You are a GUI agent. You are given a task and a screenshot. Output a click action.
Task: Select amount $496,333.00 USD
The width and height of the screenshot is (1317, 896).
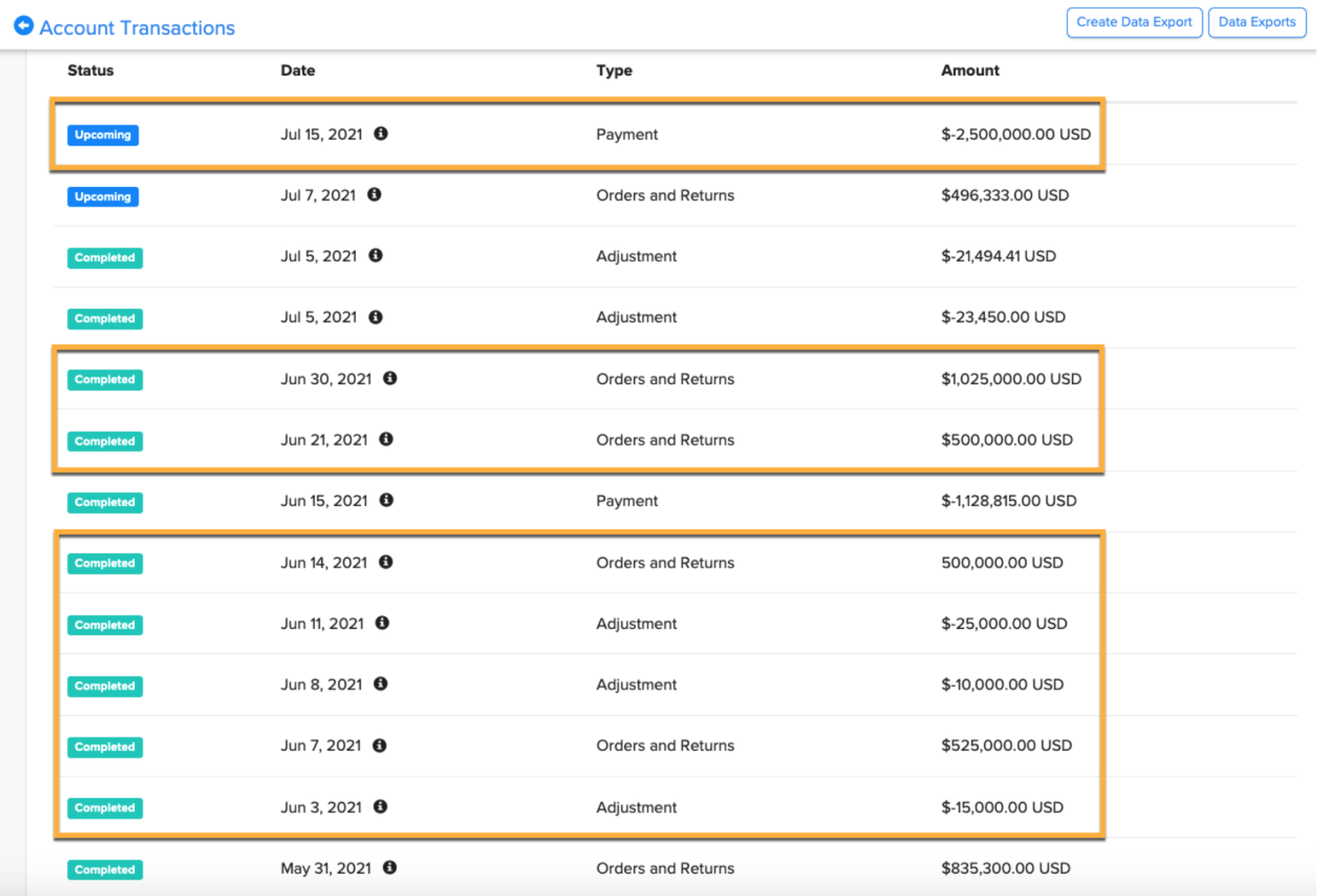(x=1005, y=195)
